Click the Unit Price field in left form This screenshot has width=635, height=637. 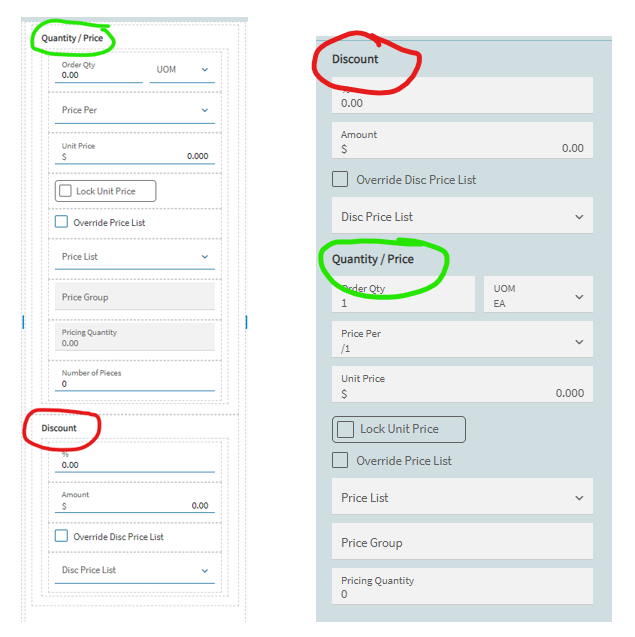[135, 152]
